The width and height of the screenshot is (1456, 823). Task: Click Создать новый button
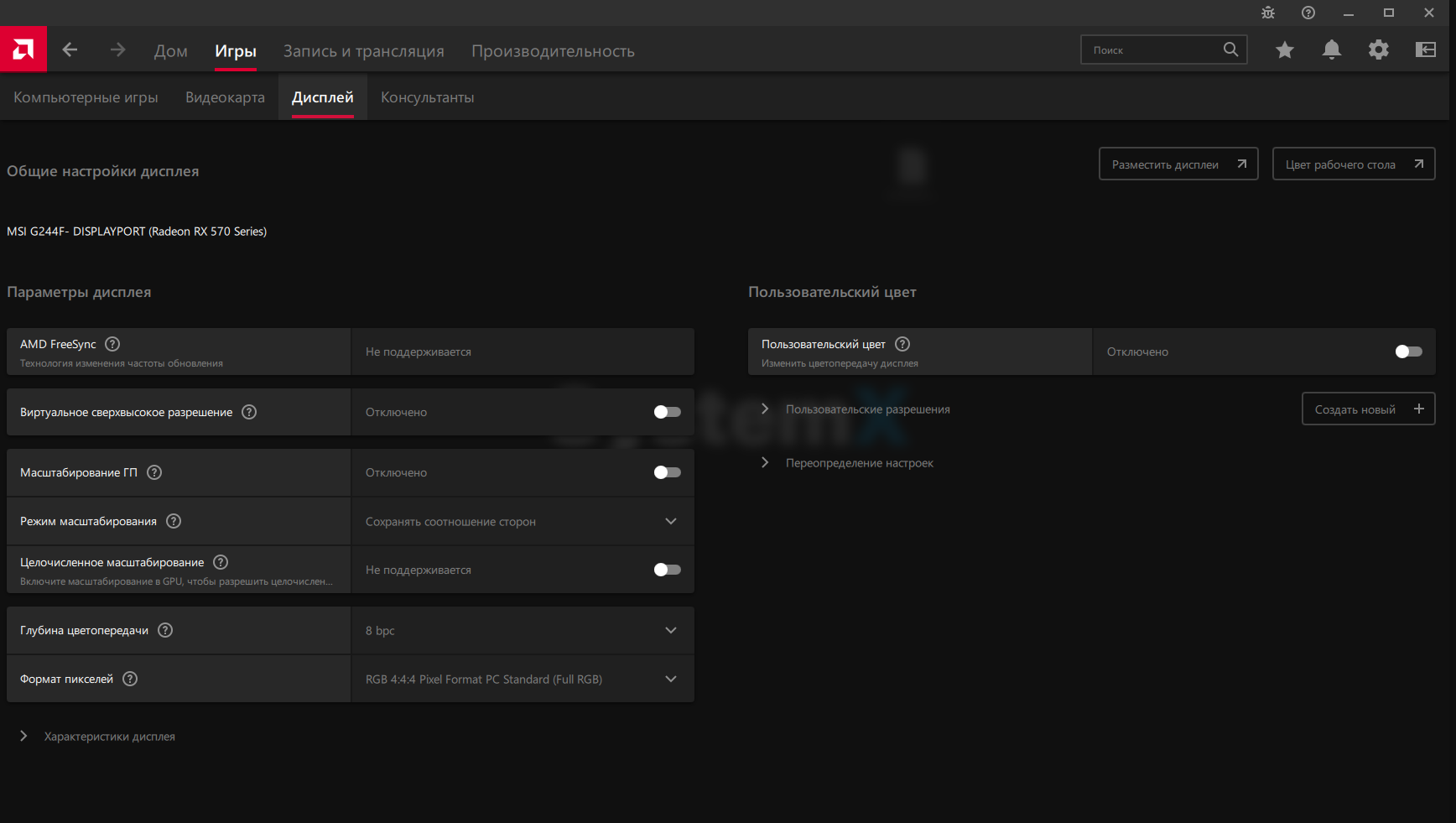coord(1369,409)
